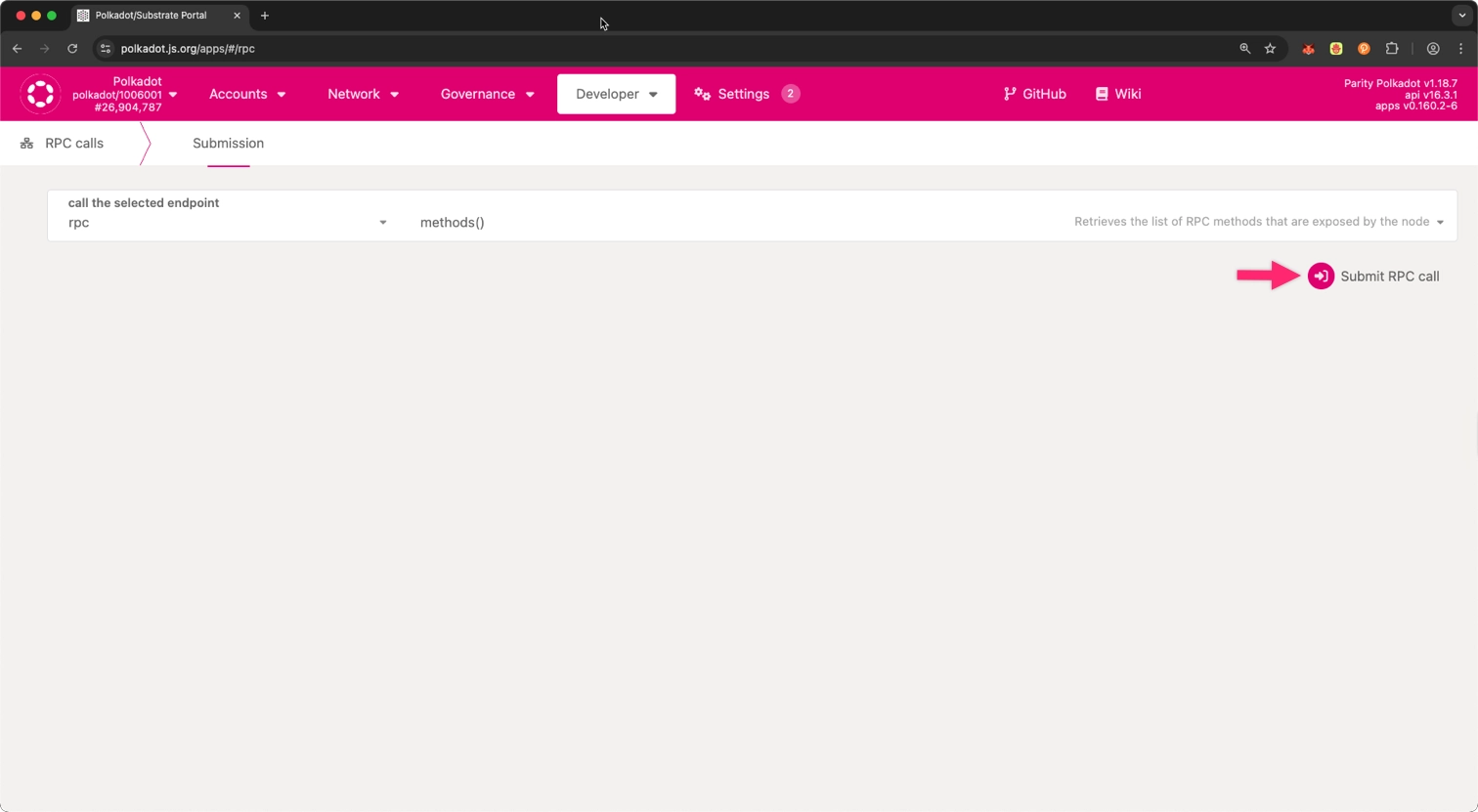Open the methods() dropdown arrow

[1440, 222]
